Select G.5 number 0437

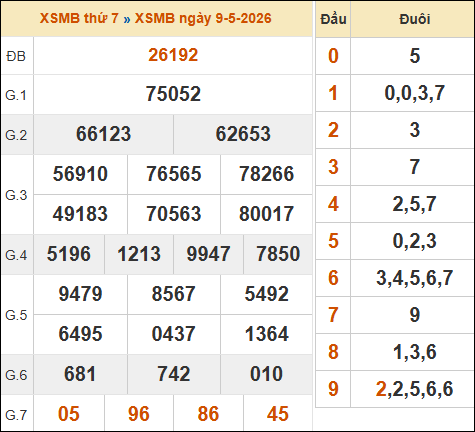173,334
